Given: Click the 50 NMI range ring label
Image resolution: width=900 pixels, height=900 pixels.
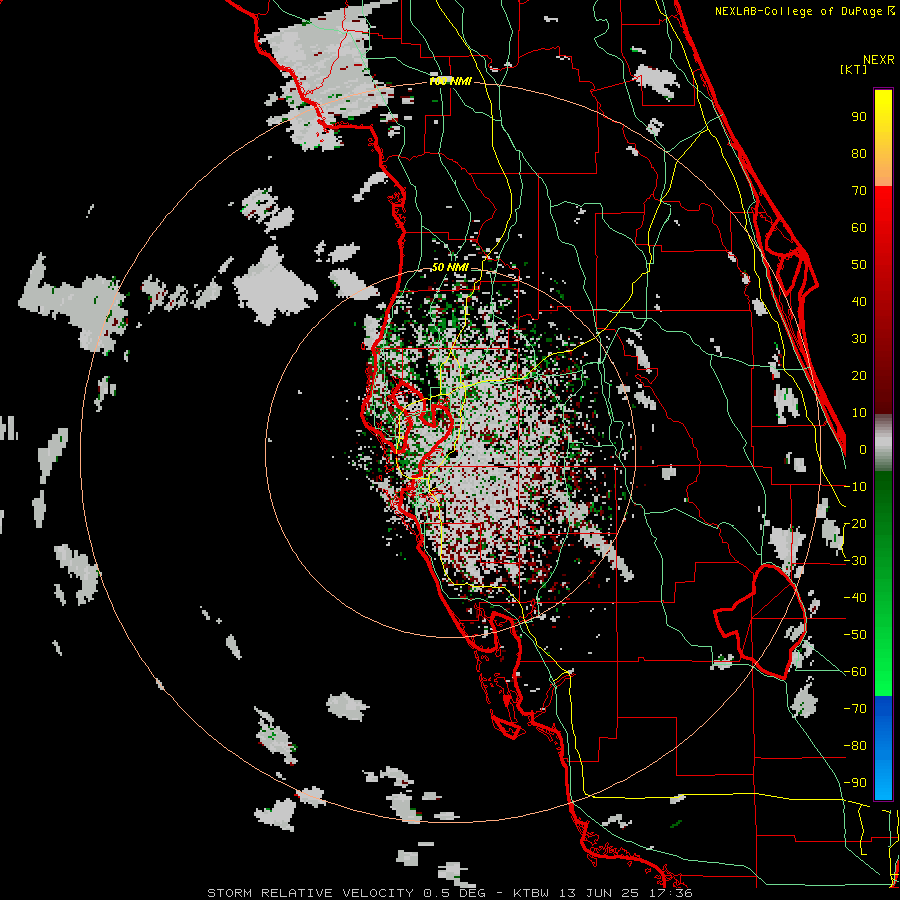Looking at the screenshot, I should (450, 267).
